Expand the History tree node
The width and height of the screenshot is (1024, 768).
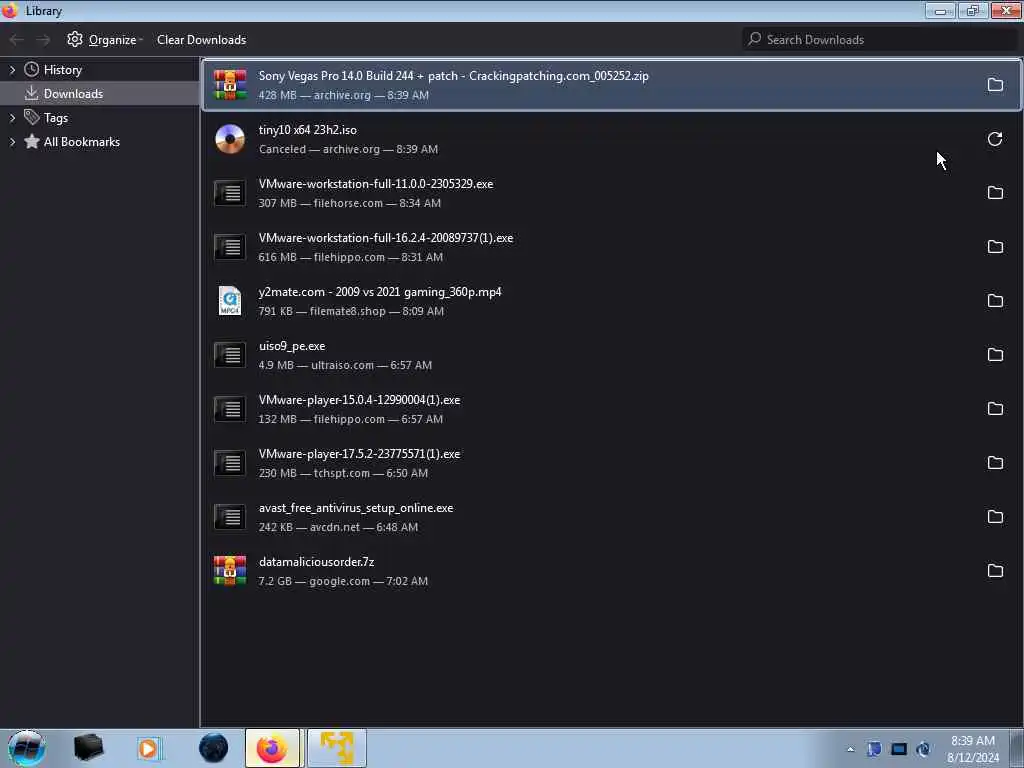[12, 70]
